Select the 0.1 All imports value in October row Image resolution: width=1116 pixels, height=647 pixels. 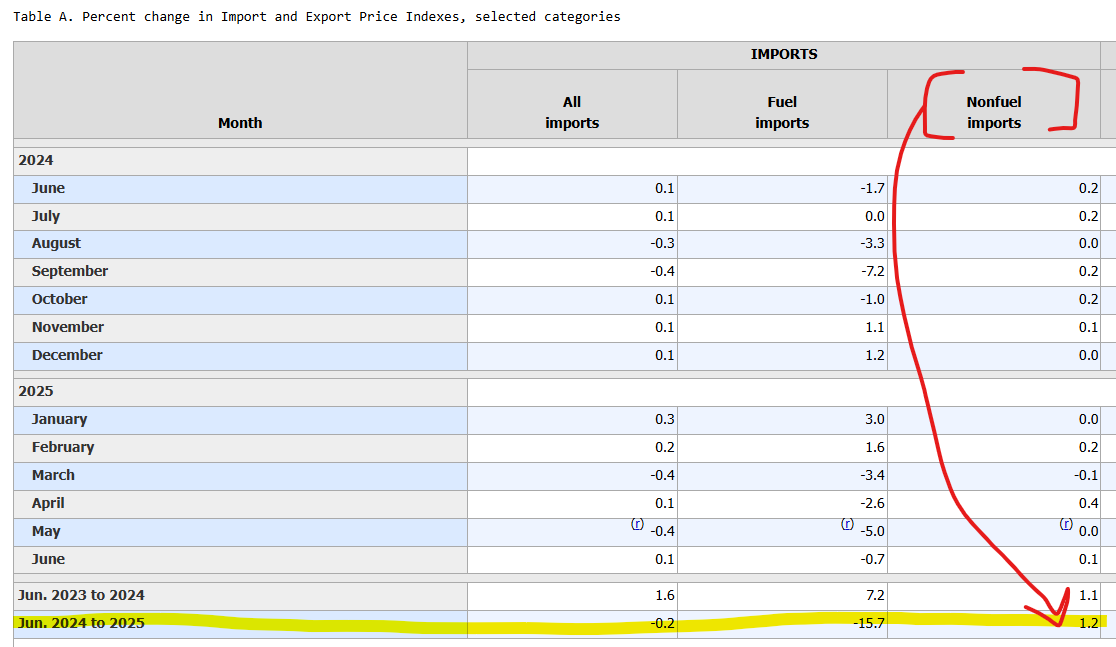(665, 299)
